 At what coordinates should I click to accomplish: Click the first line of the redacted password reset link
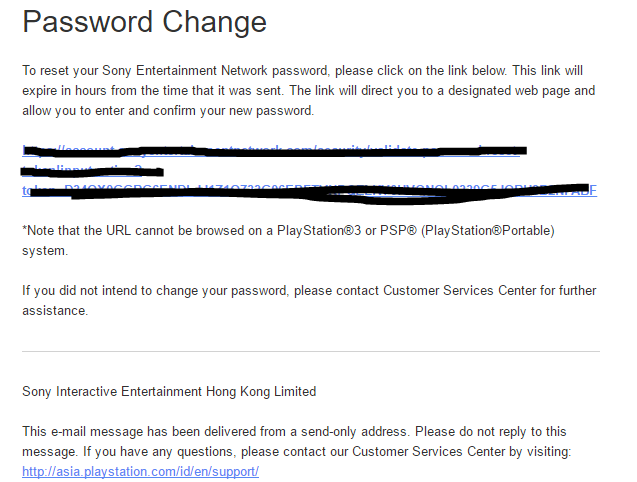coord(270,151)
